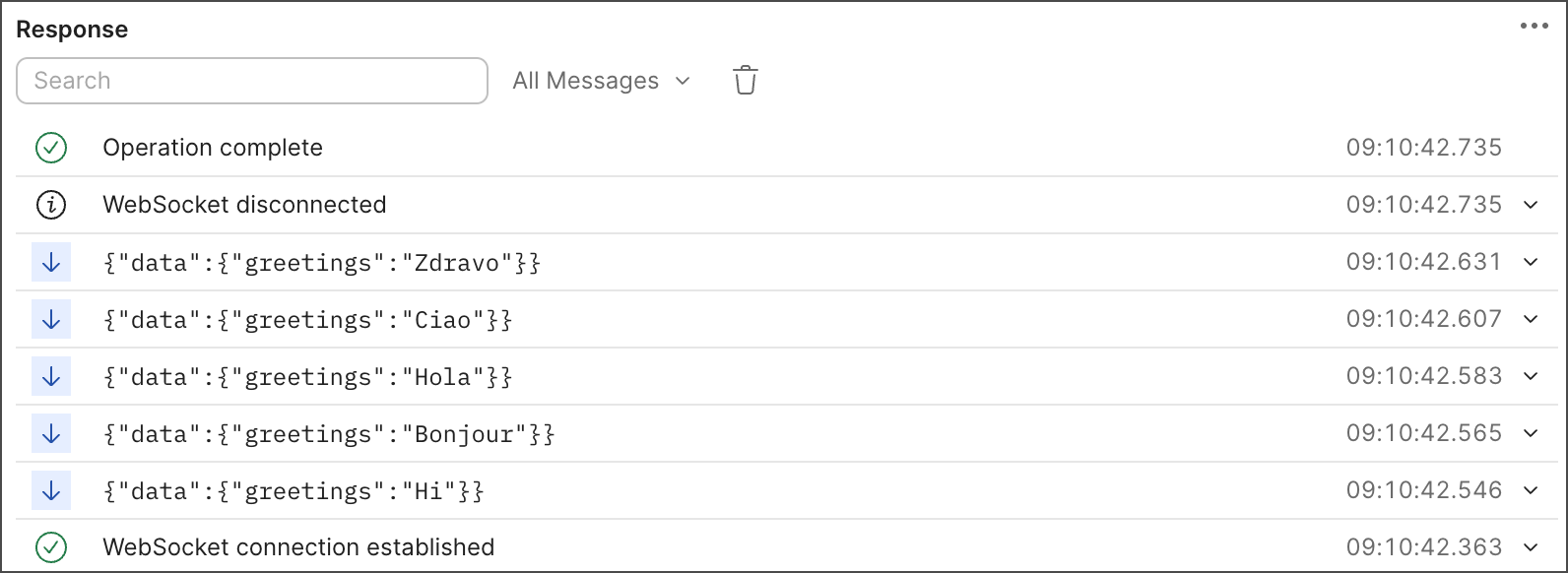Click the down-arrow icon for Ciao message
Viewport: 1568px width, 573px height.
51,320
